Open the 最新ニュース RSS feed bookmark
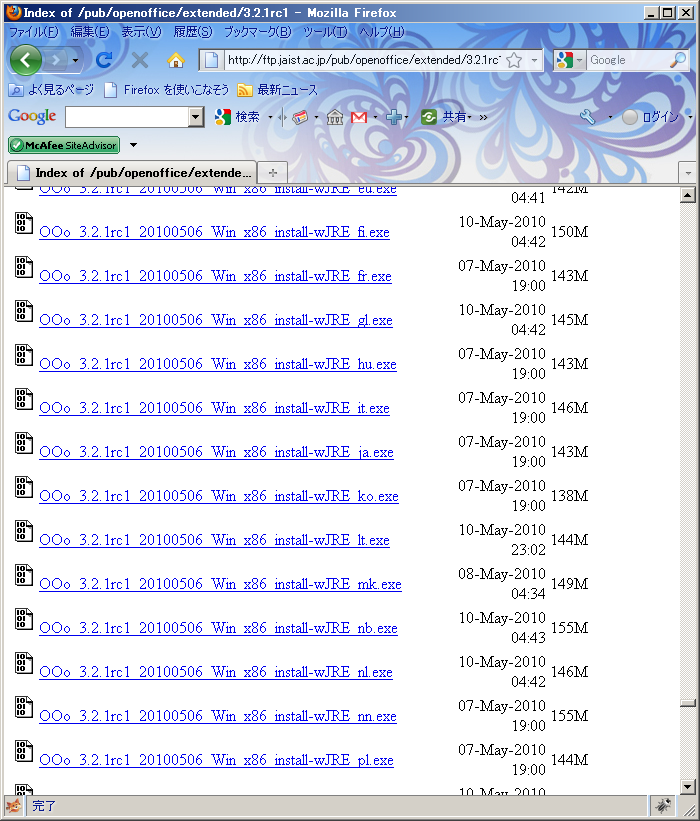 (x=277, y=90)
